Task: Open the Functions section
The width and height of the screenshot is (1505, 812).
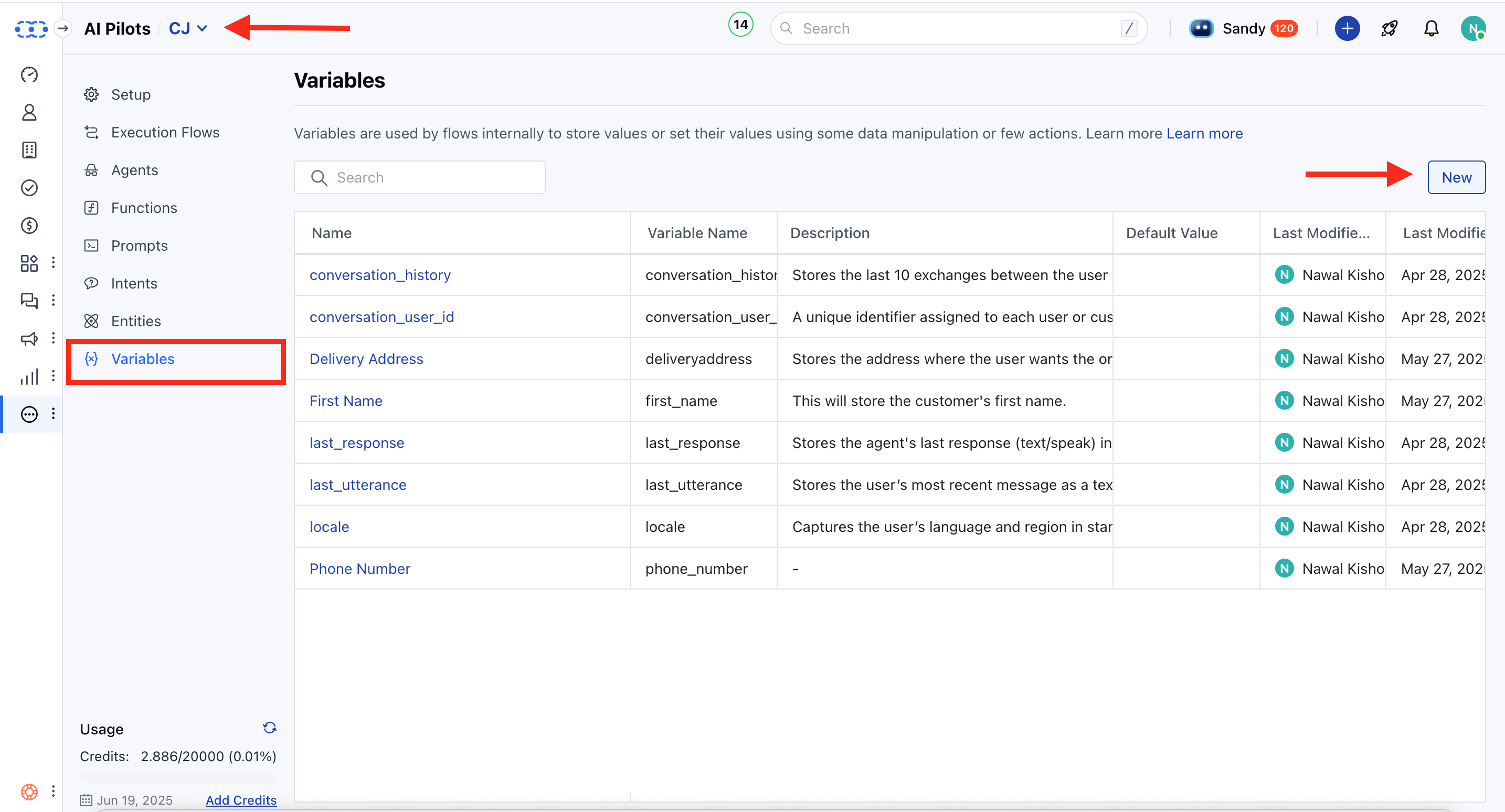Action: point(144,208)
